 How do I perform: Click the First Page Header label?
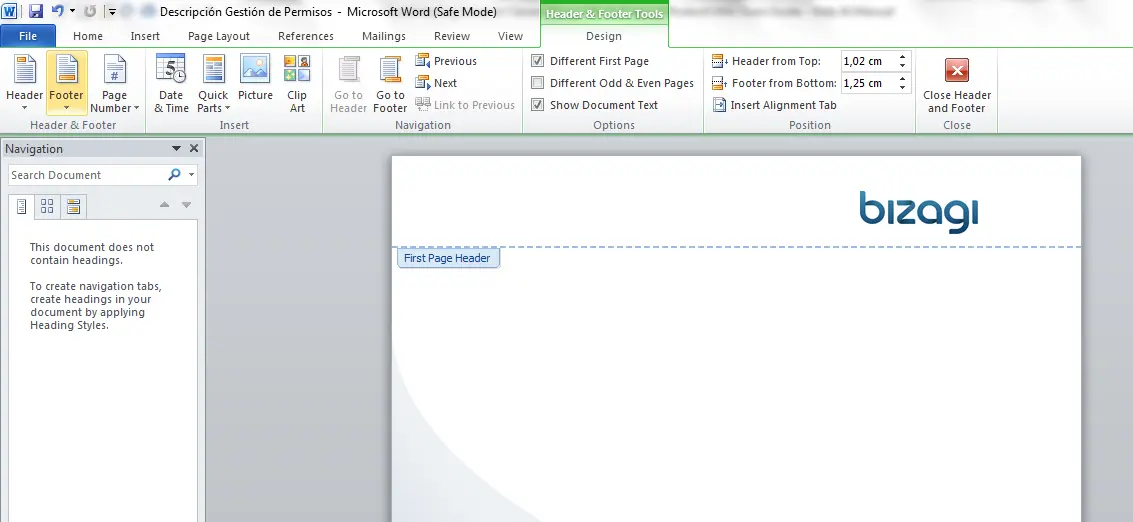pyautogui.click(x=447, y=258)
